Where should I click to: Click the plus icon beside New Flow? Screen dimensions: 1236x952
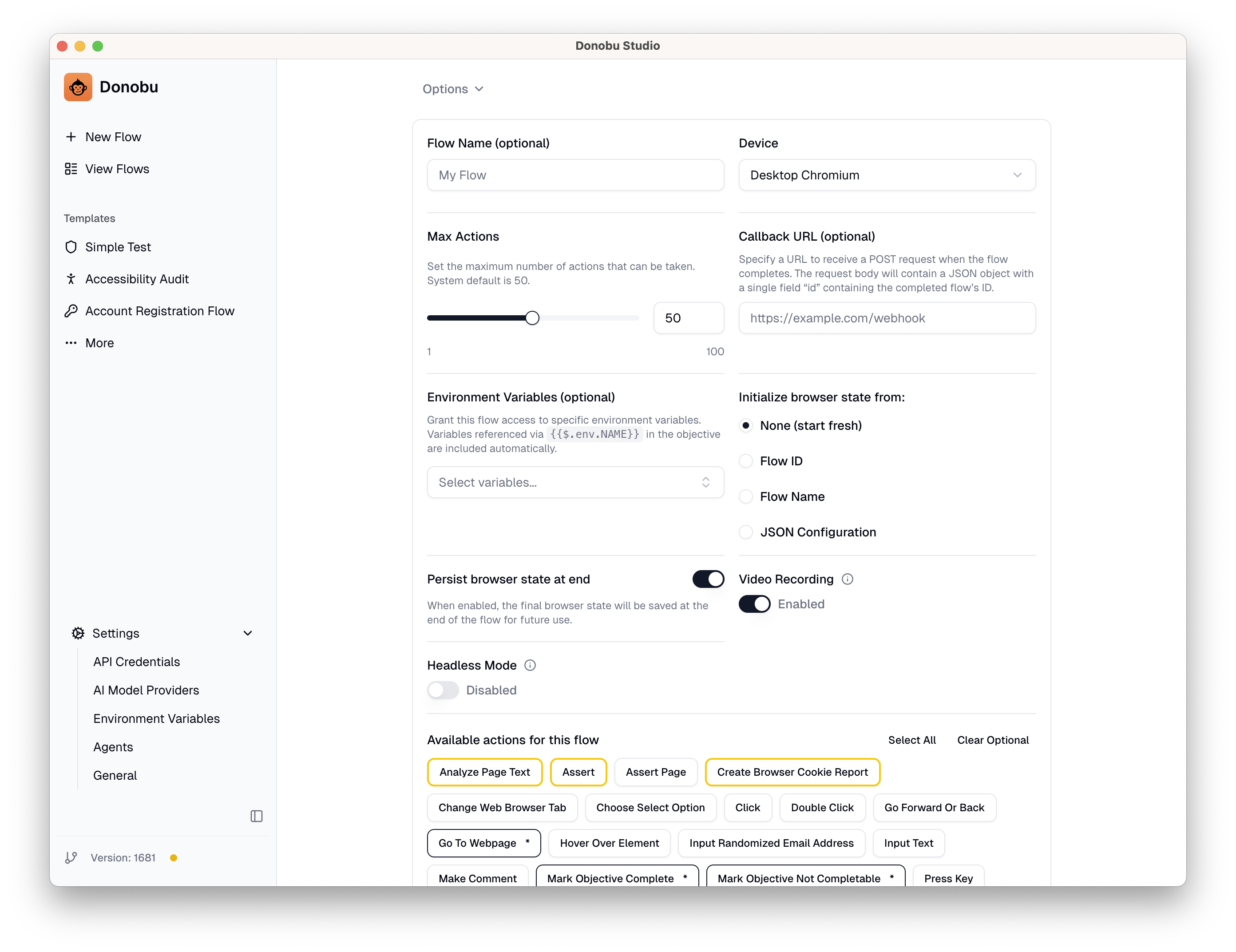[x=71, y=137]
